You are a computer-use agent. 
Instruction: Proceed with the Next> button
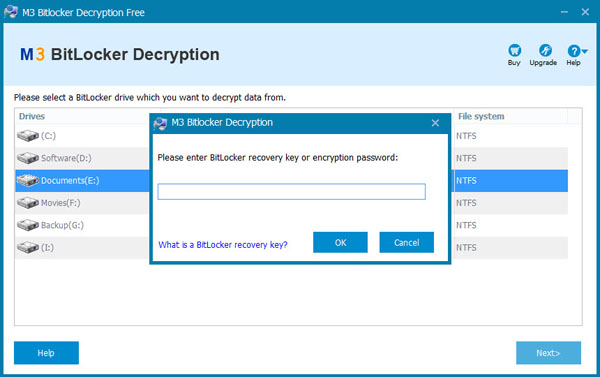coord(548,353)
